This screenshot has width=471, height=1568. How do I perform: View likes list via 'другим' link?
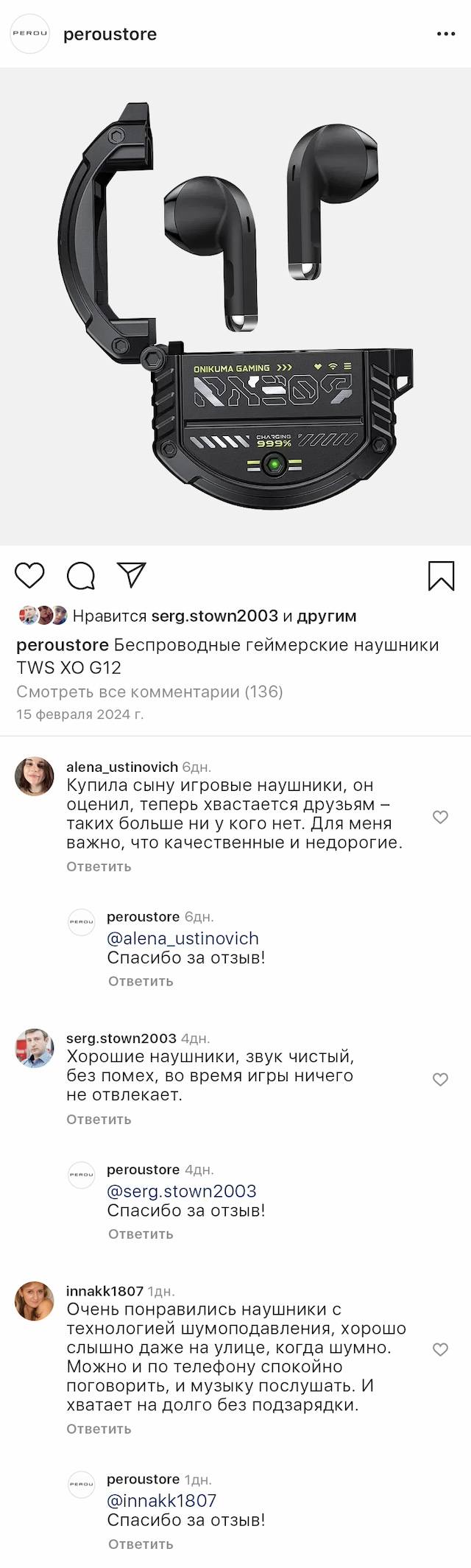tap(326, 616)
